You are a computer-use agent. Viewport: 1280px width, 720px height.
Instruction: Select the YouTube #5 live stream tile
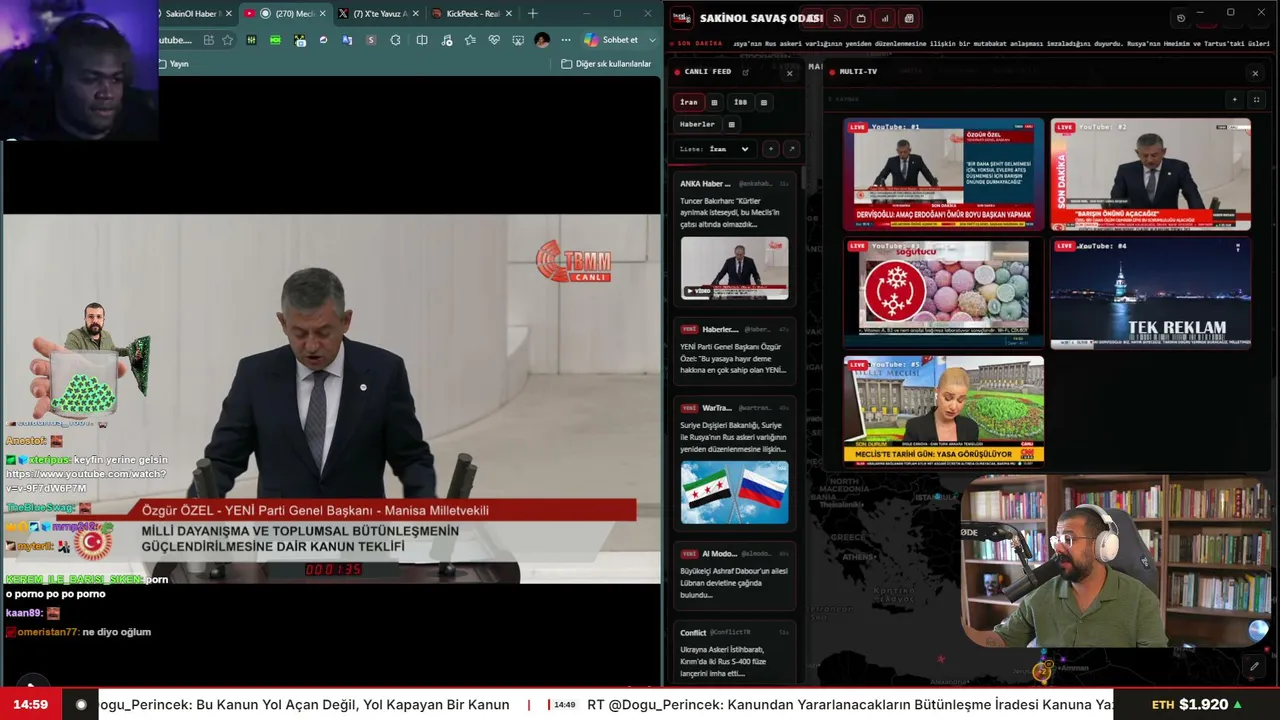click(x=943, y=411)
